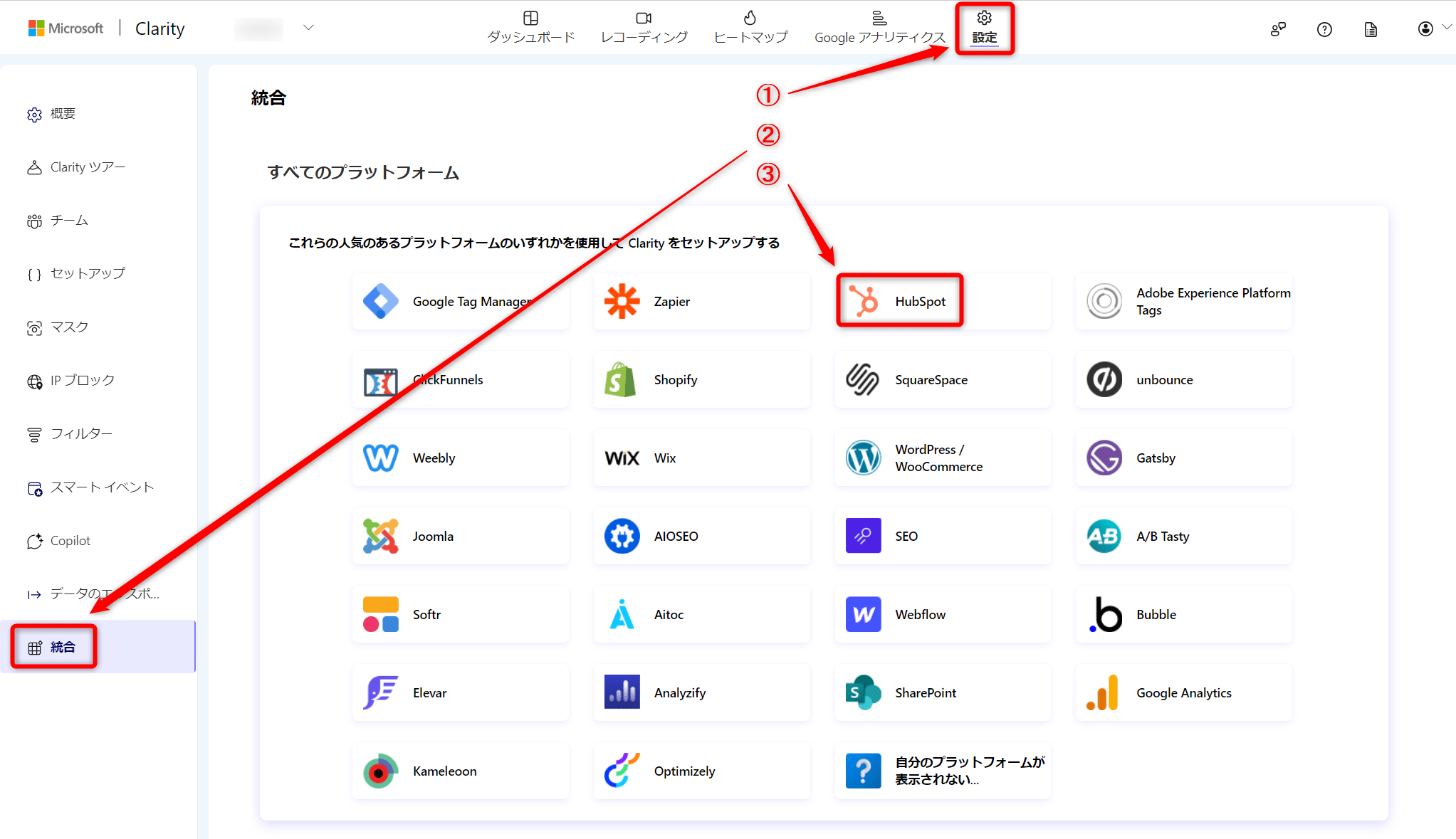Select the Webflow label text
The height and width of the screenshot is (839, 1456).
pyautogui.click(x=920, y=614)
